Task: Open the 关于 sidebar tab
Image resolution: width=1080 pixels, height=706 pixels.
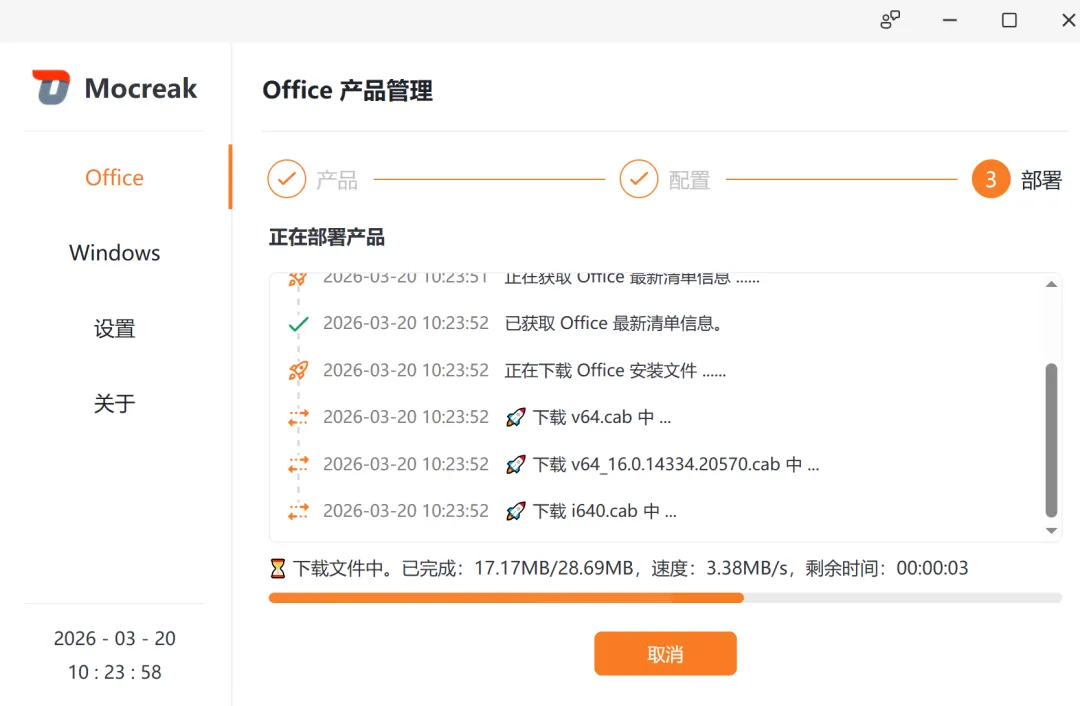Action: pyautogui.click(x=114, y=403)
